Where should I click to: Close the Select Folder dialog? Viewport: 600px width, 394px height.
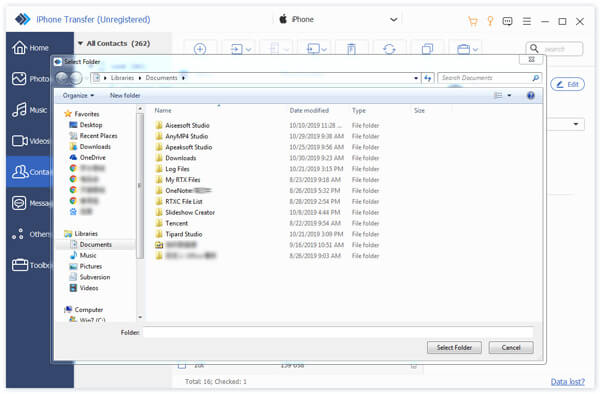(532, 60)
